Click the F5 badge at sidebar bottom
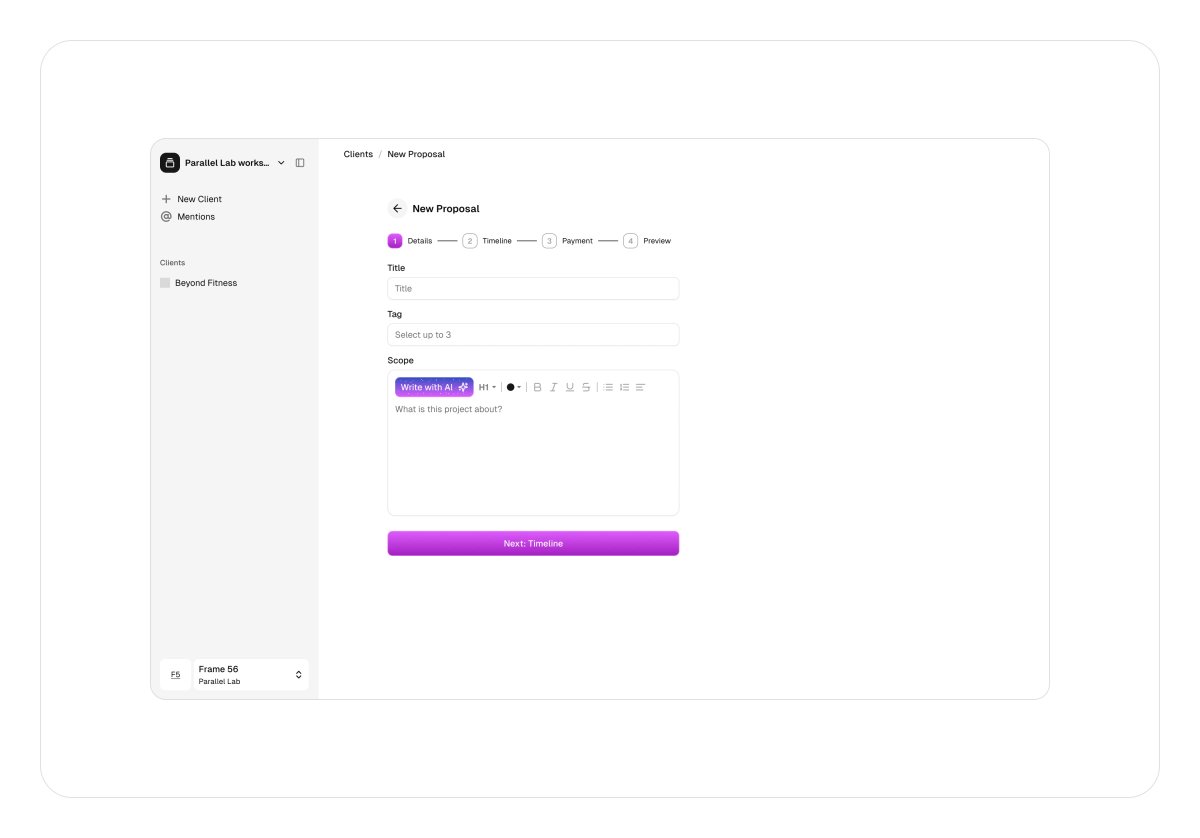Image resolution: width=1200 pixels, height=838 pixels. pos(175,675)
